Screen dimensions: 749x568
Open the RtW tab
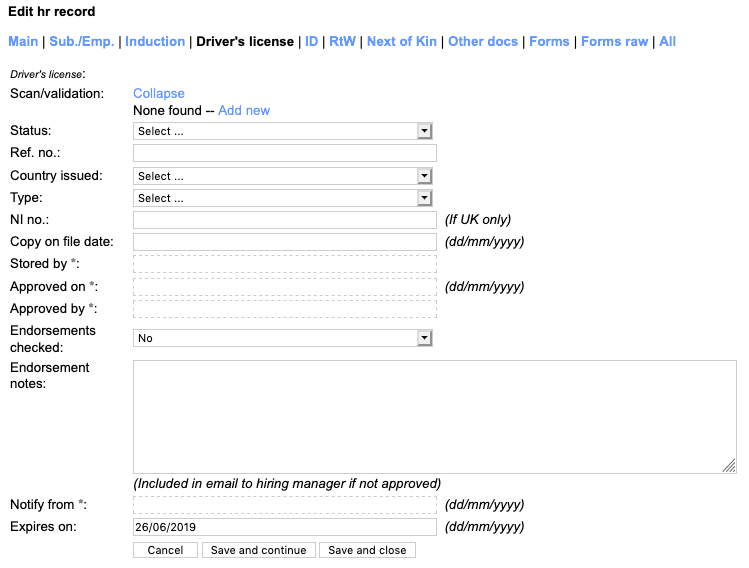point(342,41)
